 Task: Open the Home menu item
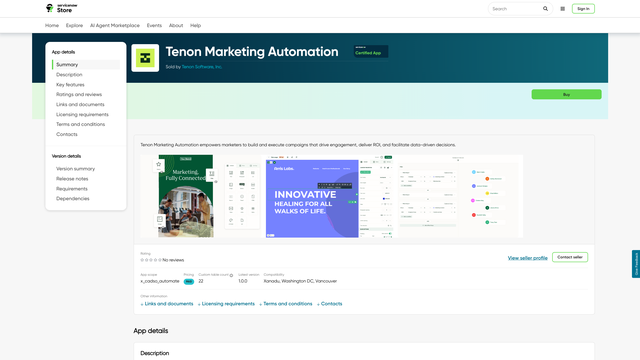point(52,25)
